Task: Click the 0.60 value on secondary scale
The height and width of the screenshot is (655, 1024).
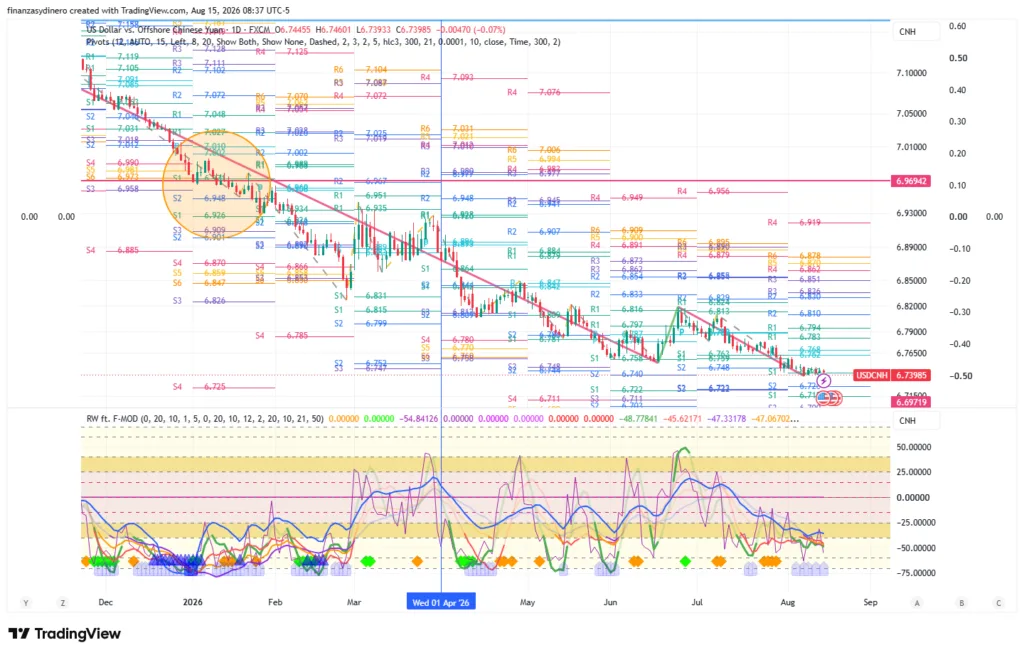Action: coord(957,26)
